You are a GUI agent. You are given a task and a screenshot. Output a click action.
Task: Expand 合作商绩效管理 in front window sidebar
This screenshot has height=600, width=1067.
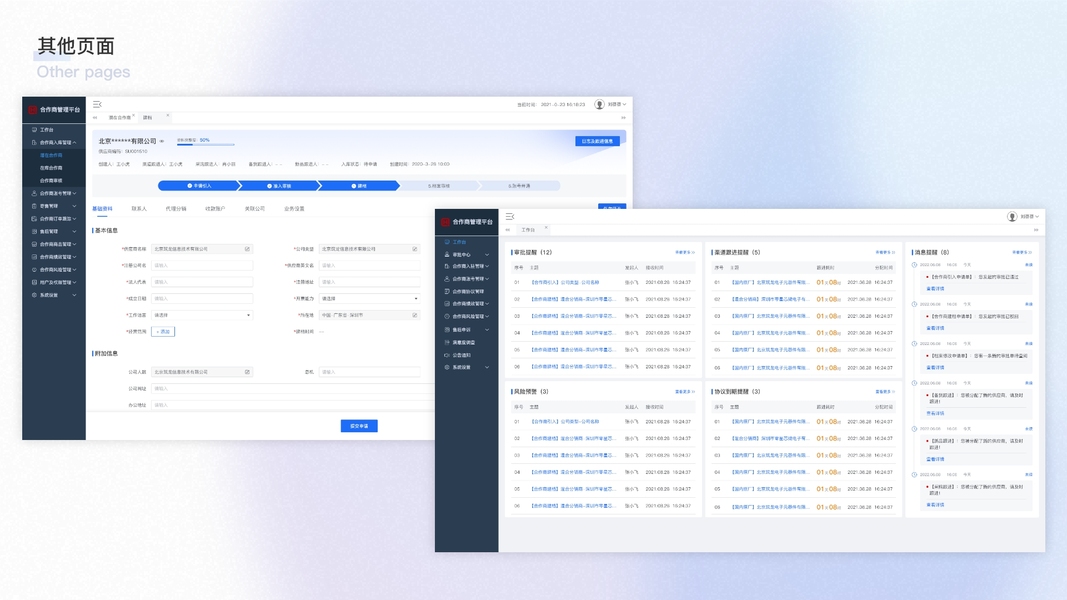coord(487,304)
